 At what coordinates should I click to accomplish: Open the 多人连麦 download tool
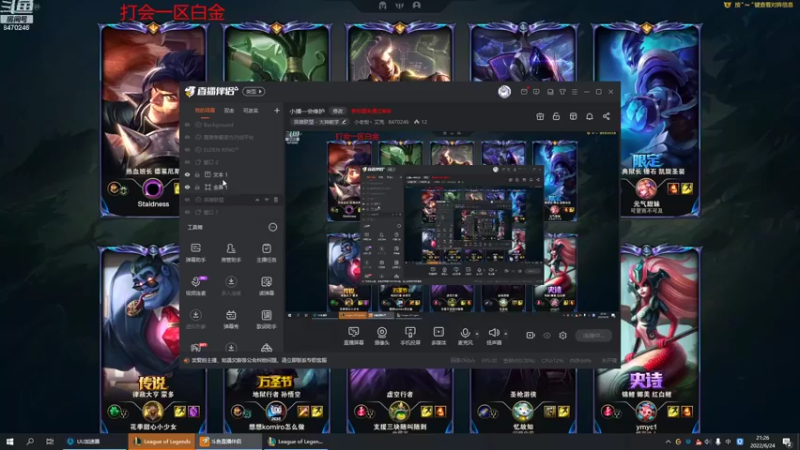(x=231, y=286)
